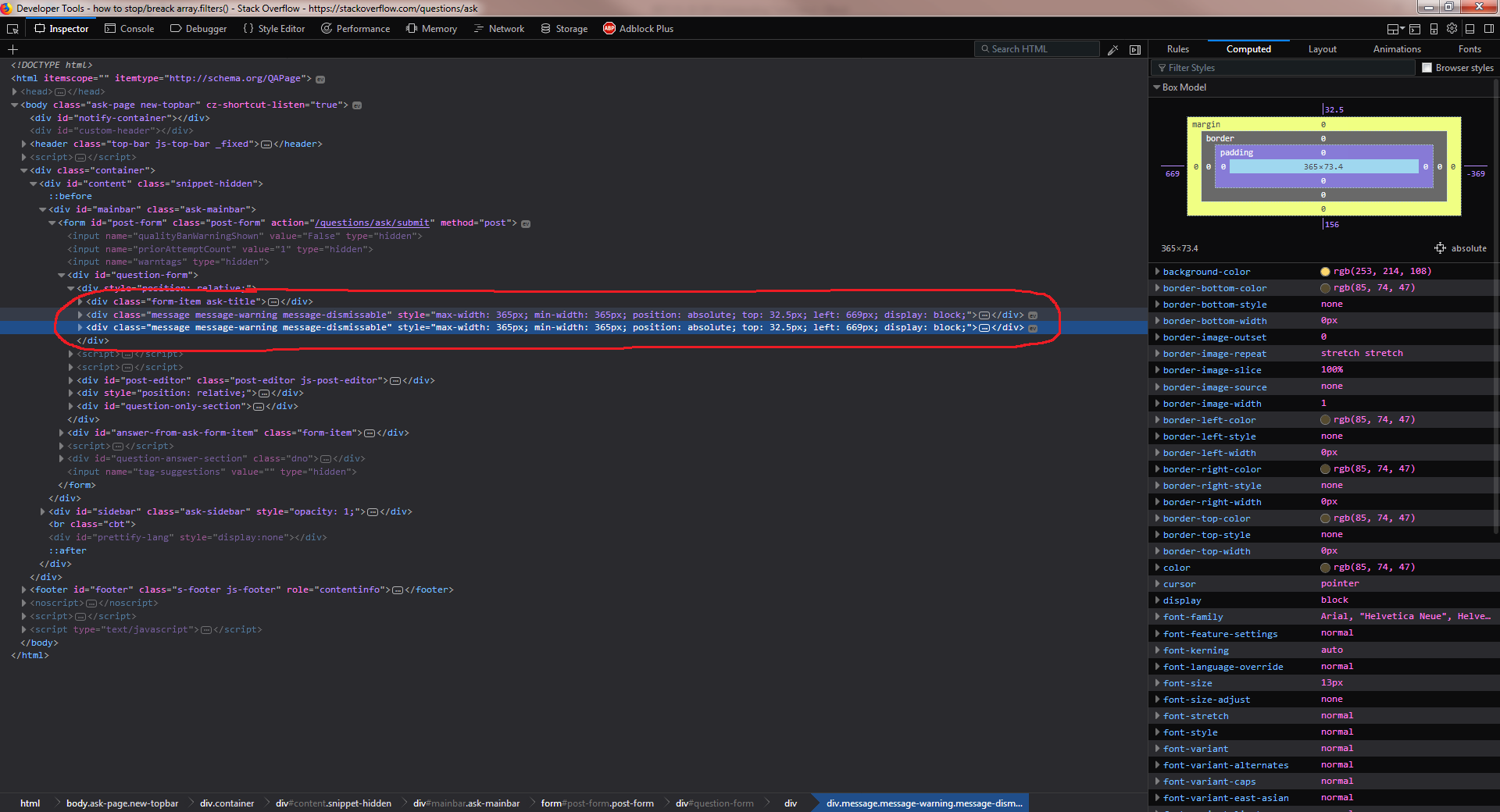
Task: Collapse the div container node
Action: [x=24, y=171]
